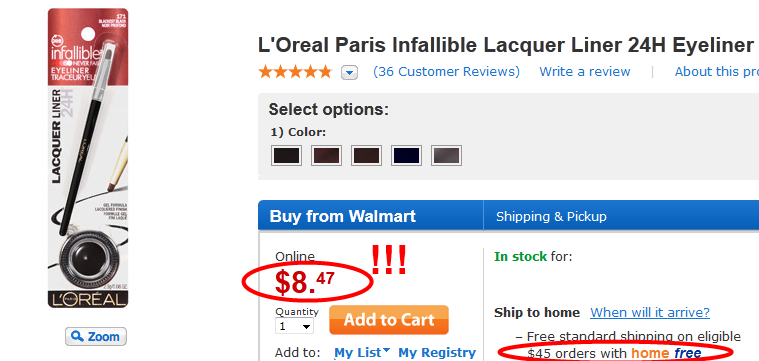Click the home free shipping link
Image resolution: width=759 pixels, height=361 pixels.
click(666, 353)
